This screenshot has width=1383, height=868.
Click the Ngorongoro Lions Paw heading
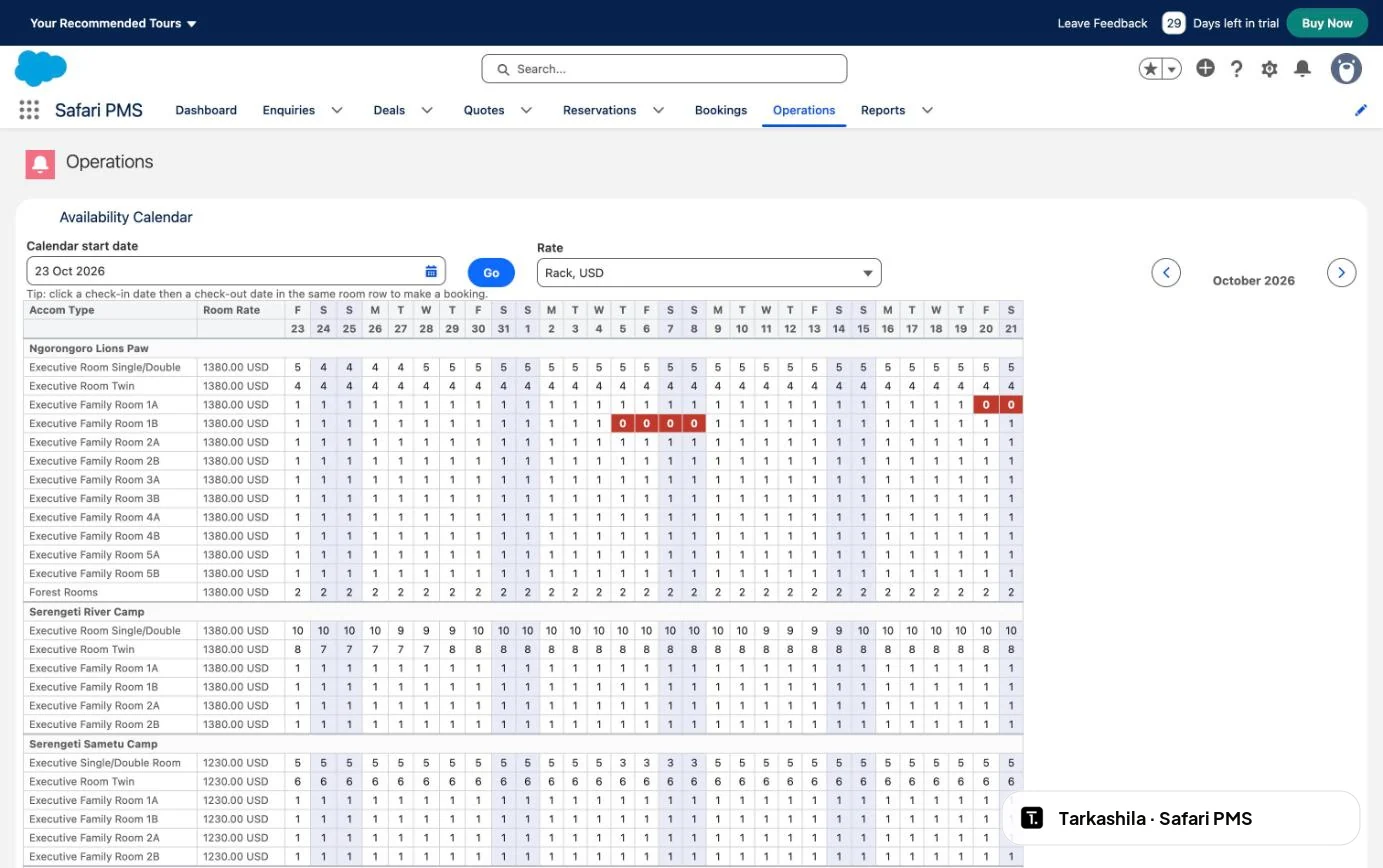pos(89,348)
